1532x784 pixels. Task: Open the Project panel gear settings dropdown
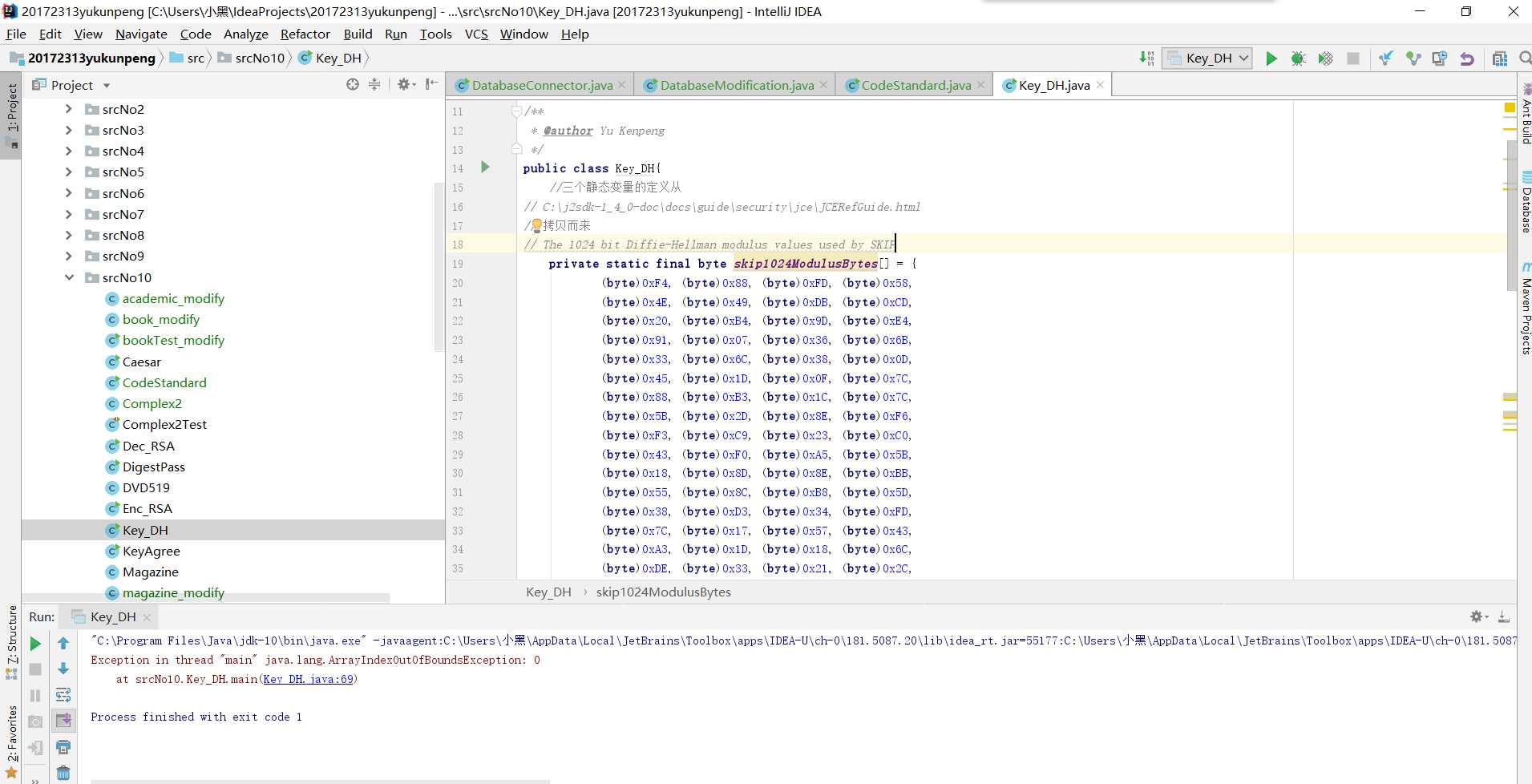pyautogui.click(x=406, y=84)
